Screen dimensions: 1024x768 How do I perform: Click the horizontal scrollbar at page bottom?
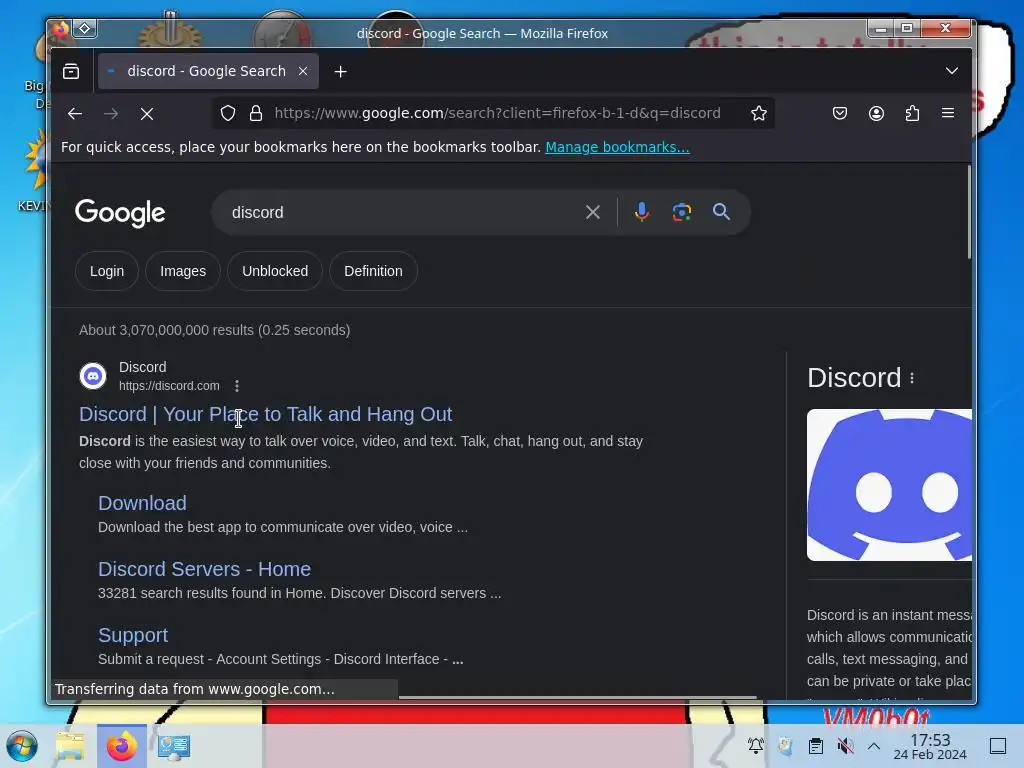(577, 697)
